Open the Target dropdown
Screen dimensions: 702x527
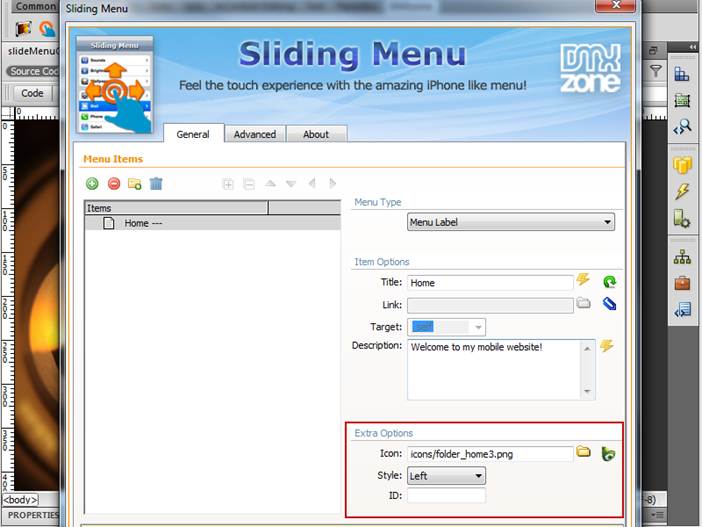point(446,327)
